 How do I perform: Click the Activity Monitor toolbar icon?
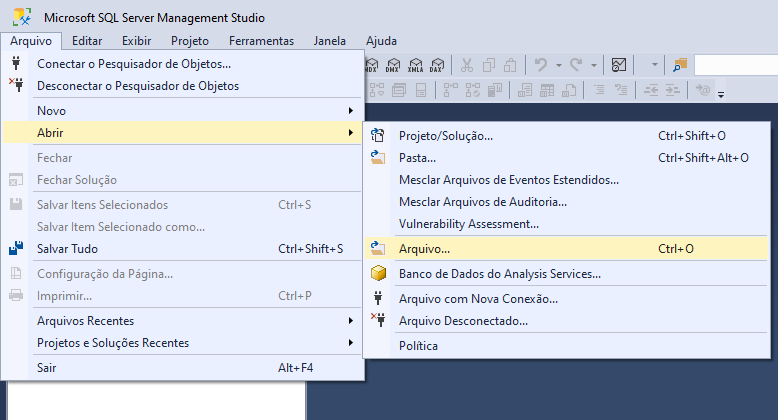pos(619,65)
